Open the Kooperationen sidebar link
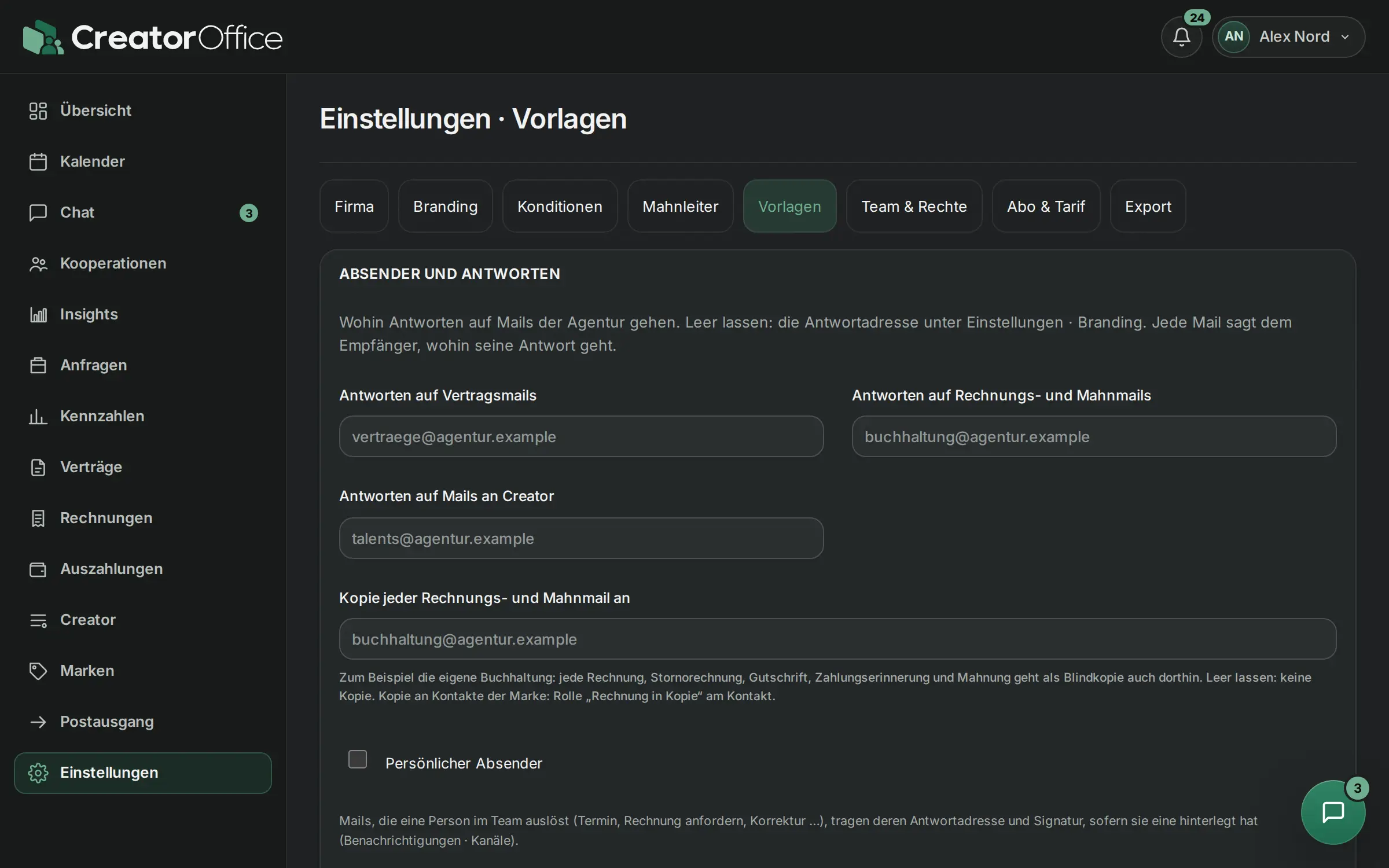Screen dimensions: 1389x868 143,263
